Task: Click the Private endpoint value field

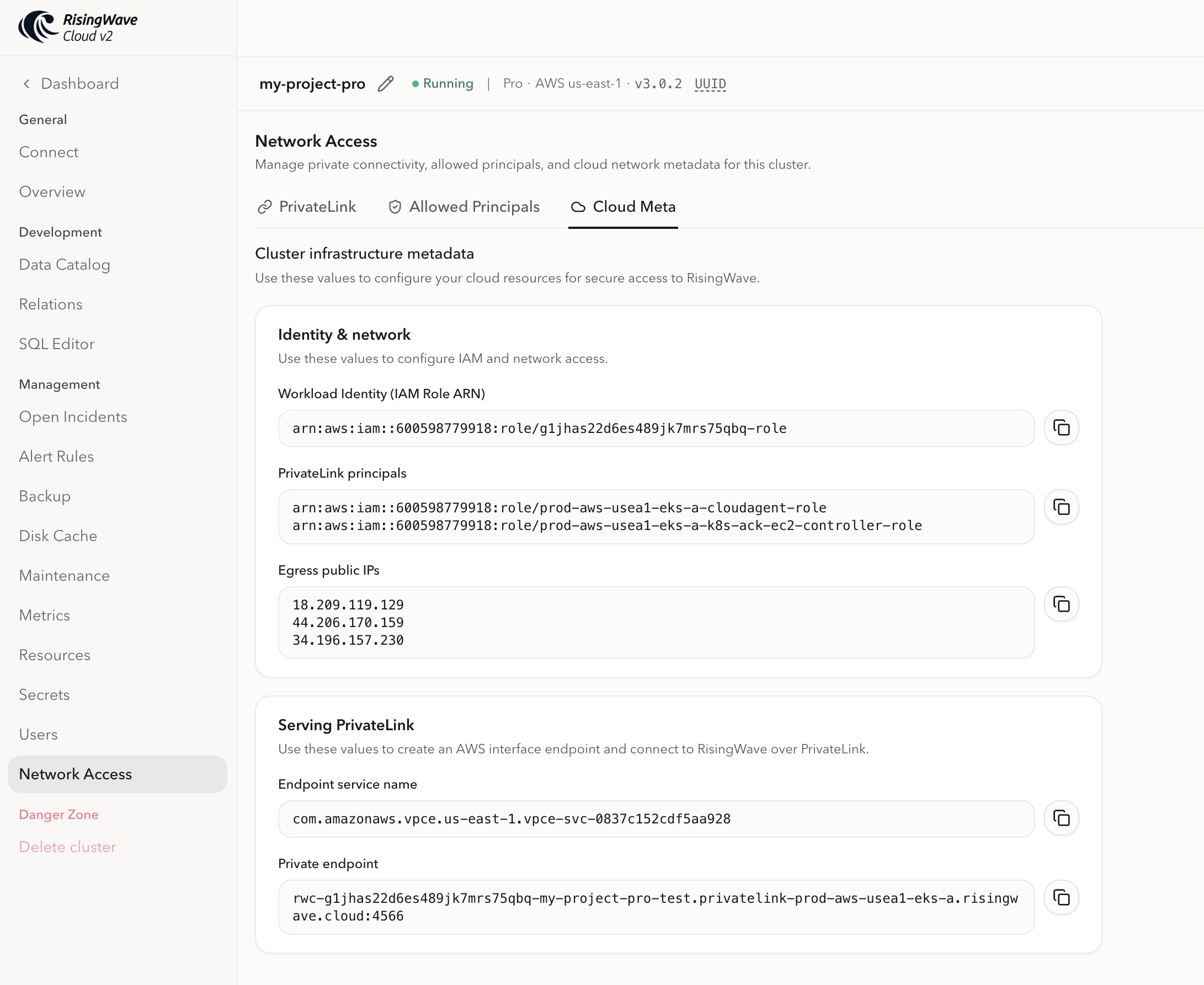Action: coord(656,907)
